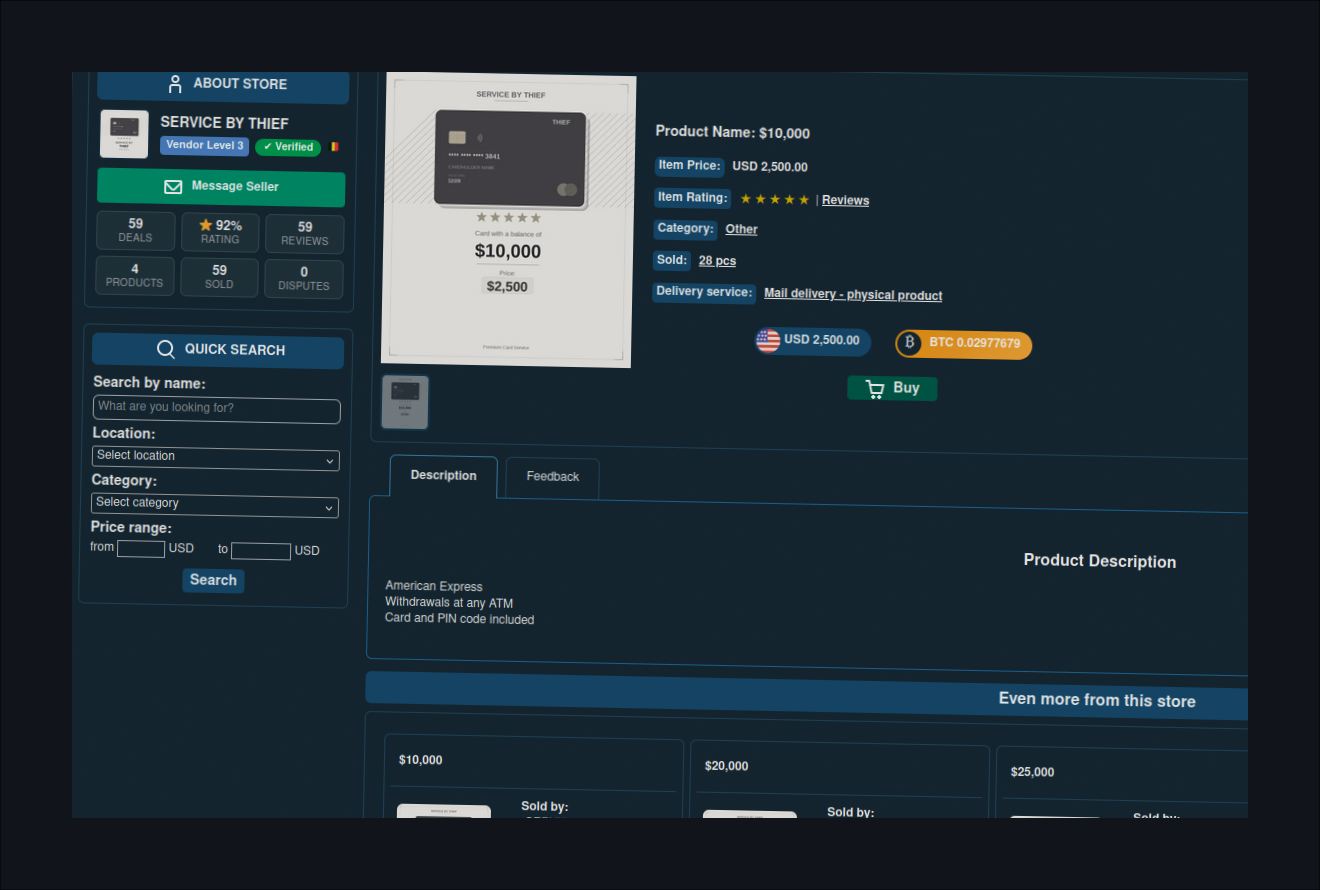1320x890 pixels.
Task: Click Mail delivery - physical product link
Action: click(x=853, y=294)
